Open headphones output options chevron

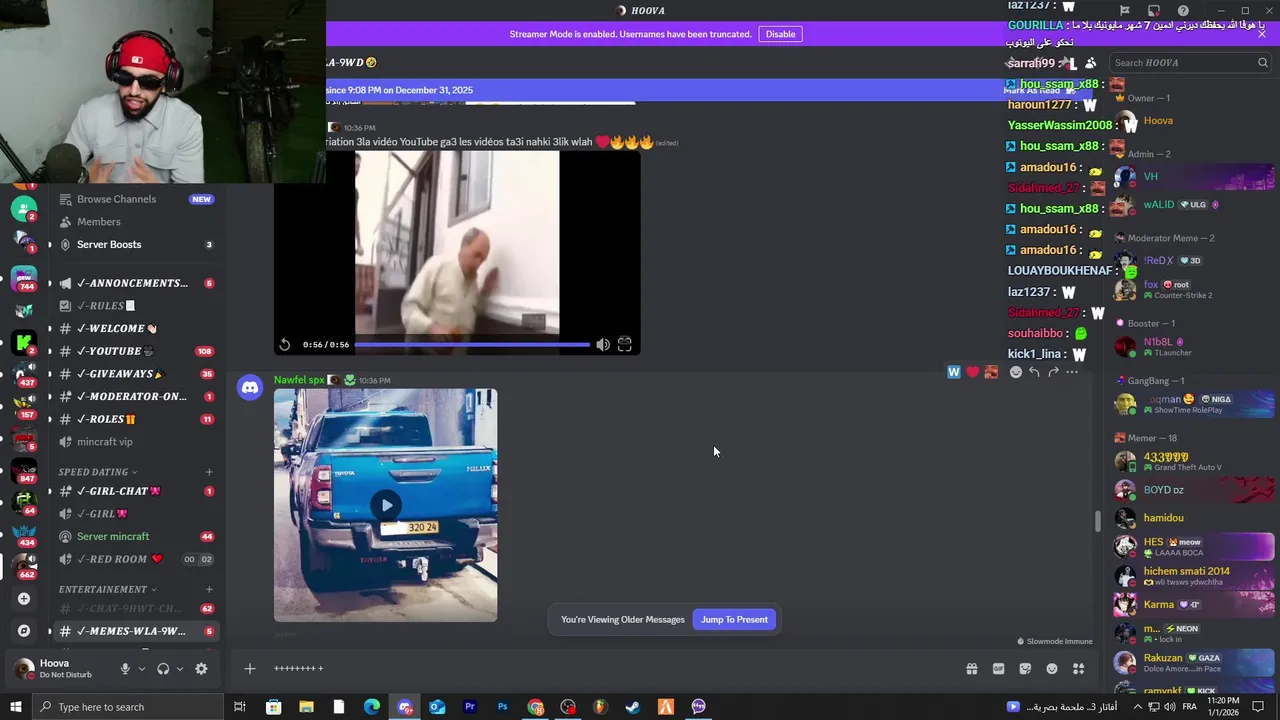tap(179, 669)
